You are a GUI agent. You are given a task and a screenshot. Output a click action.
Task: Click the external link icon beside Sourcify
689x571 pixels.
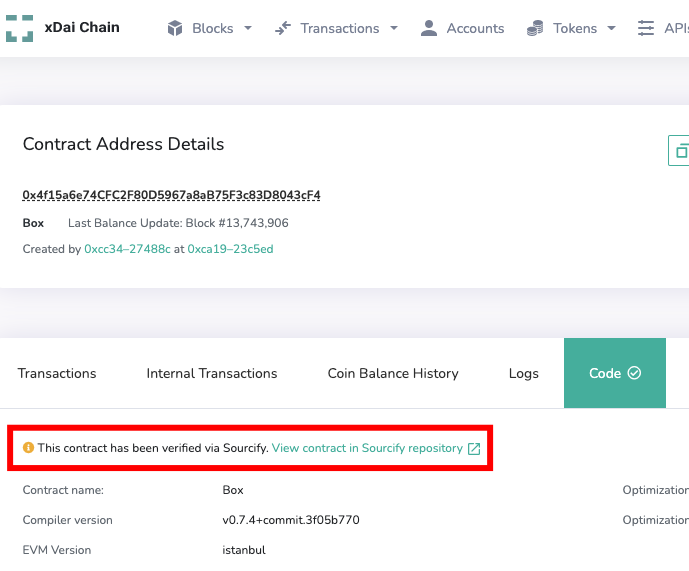coord(474,449)
